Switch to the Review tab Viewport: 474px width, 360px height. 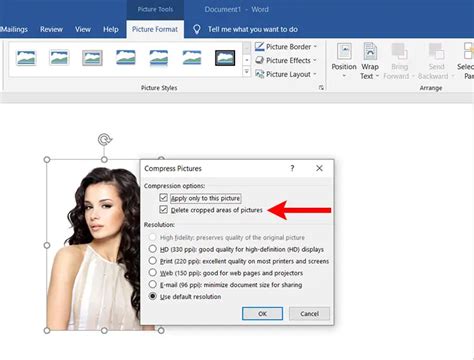click(51, 29)
